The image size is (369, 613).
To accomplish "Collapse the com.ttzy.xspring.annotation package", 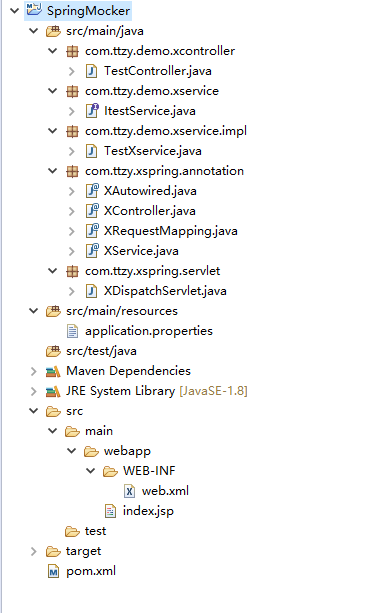I will pos(52,170).
